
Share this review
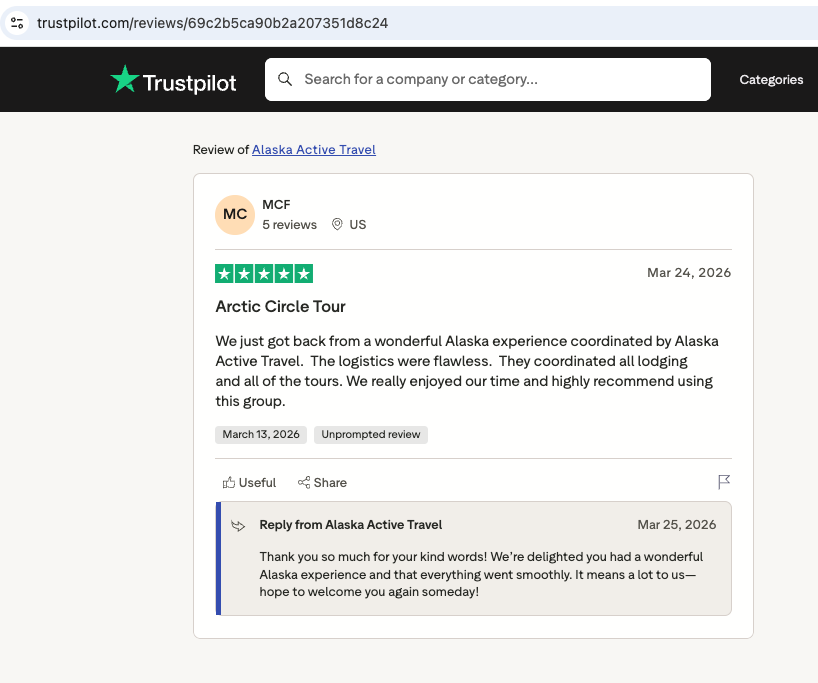click(322, 483)
